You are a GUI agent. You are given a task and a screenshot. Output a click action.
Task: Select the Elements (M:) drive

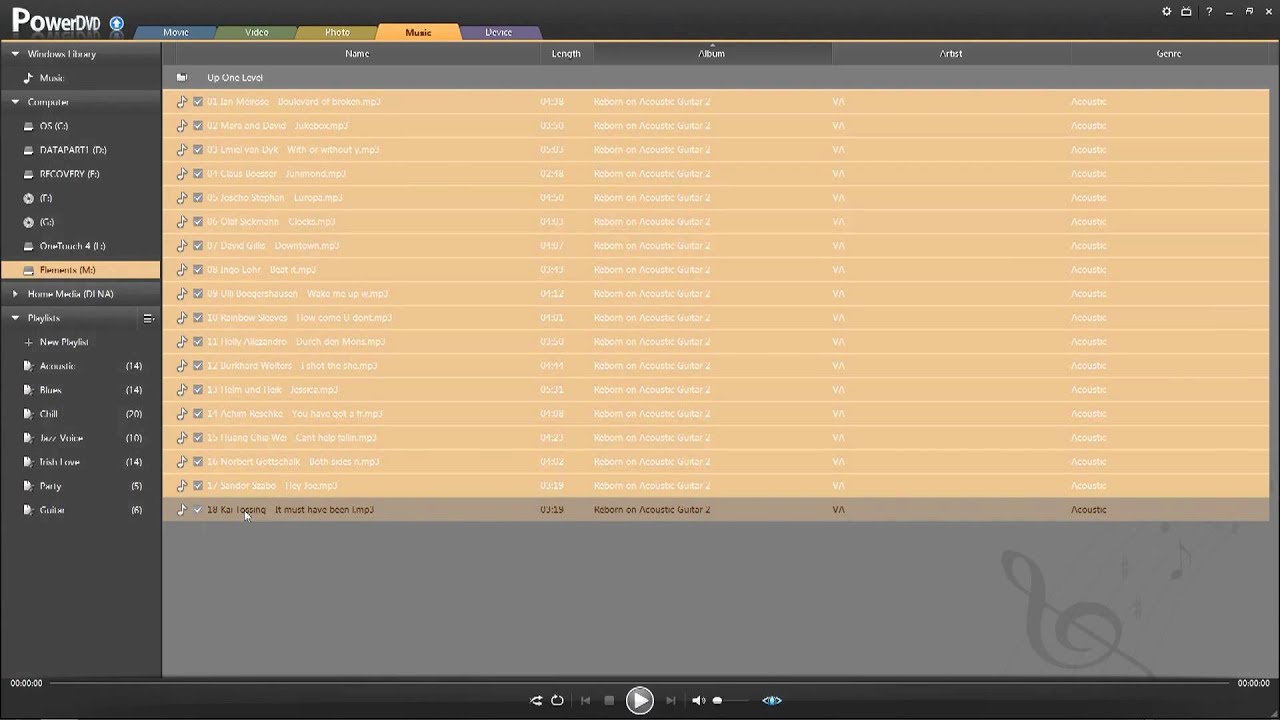tap(80, 270)
